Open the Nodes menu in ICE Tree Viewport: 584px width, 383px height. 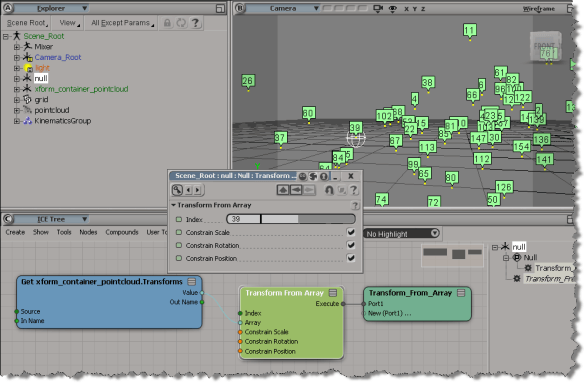[88, 232]
